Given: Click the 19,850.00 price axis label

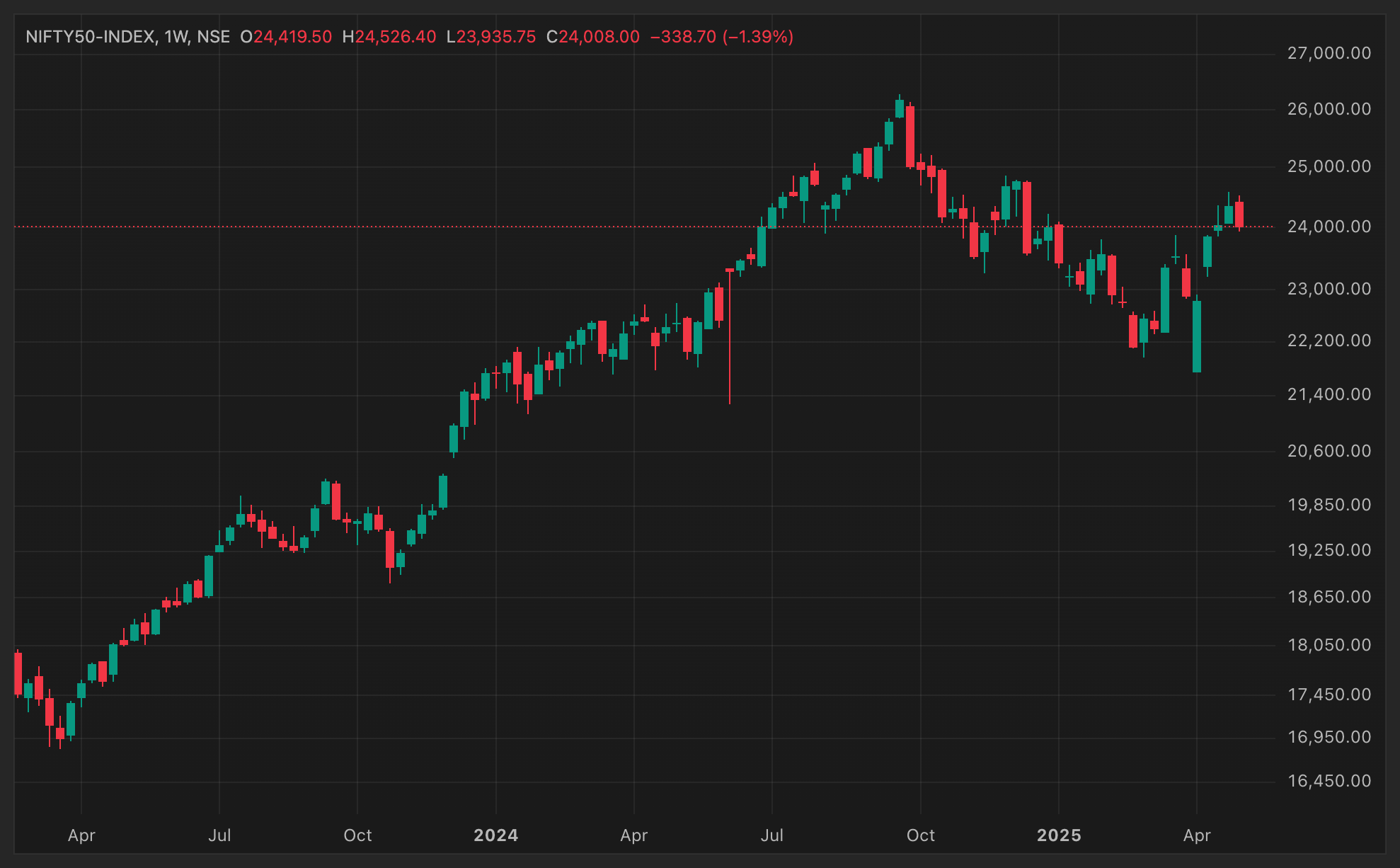Looking at the screenshot, I should (x=1329, y=505).
